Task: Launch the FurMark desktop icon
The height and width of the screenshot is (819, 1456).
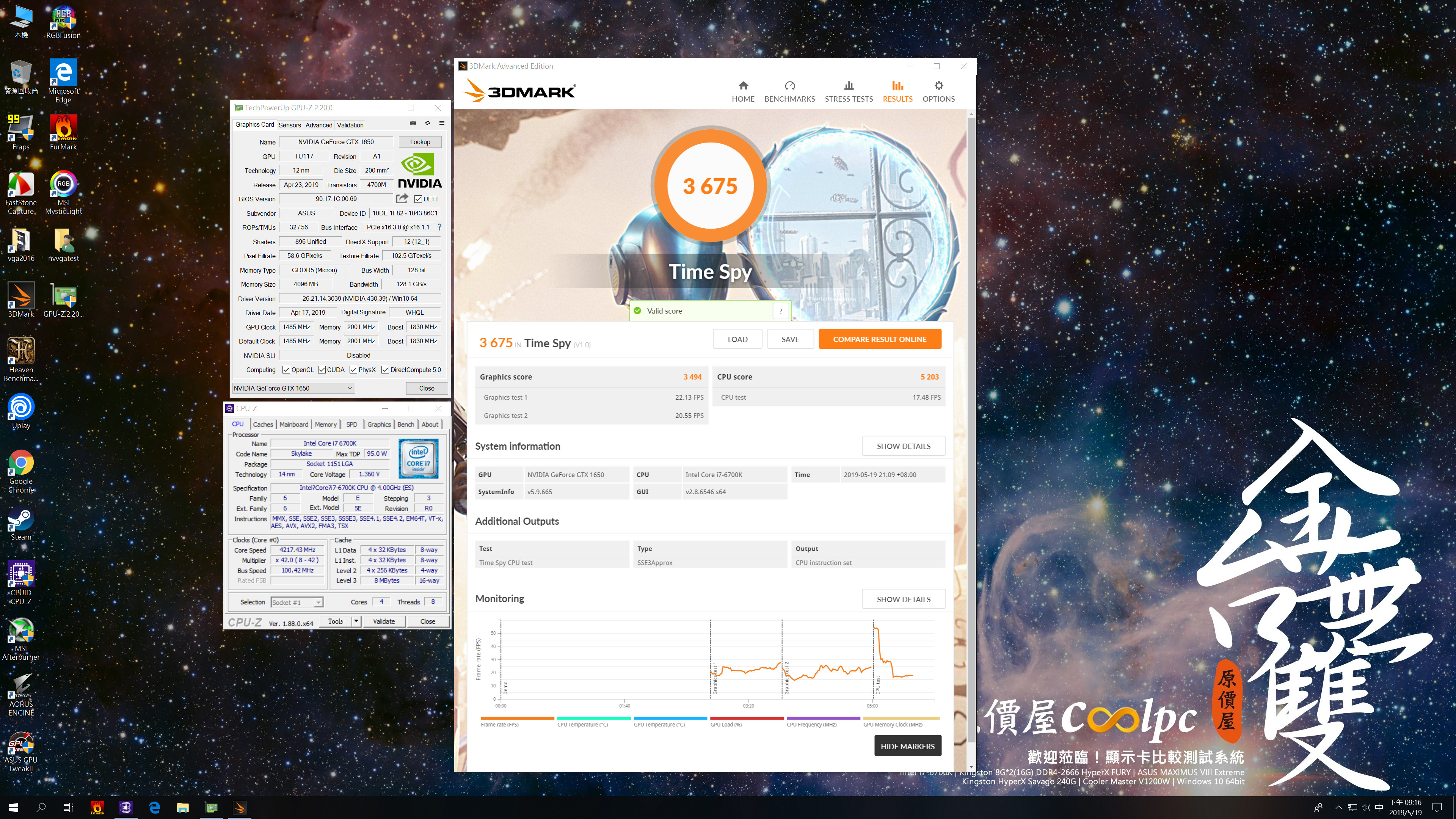Action: [x=63, y=132]
